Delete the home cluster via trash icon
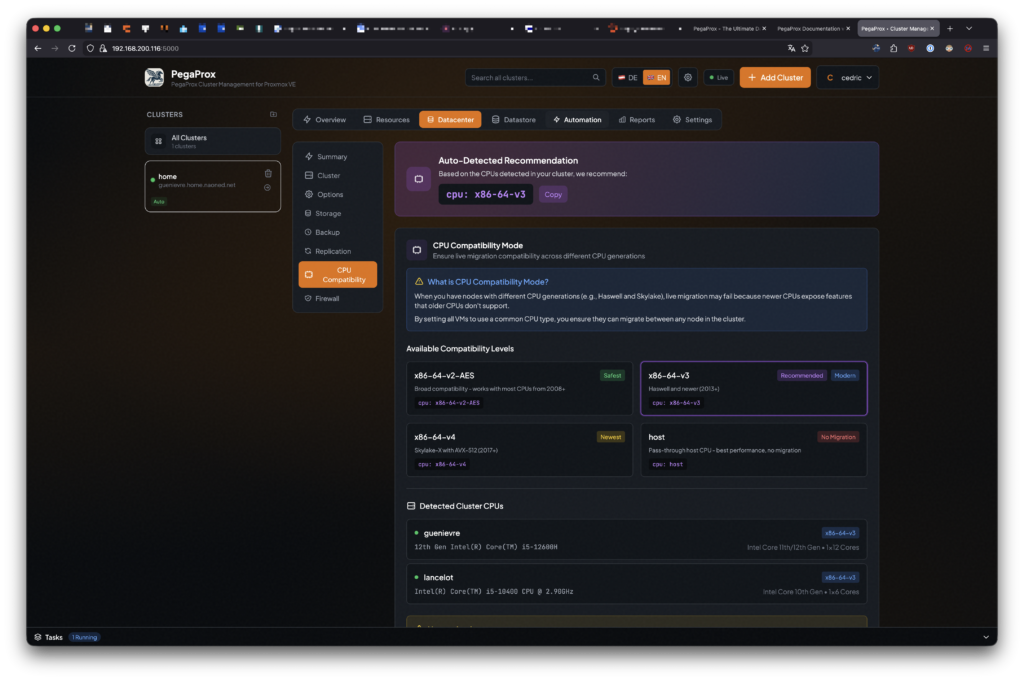Screen dimensions: 1024x681 click(x=268, y=173)
